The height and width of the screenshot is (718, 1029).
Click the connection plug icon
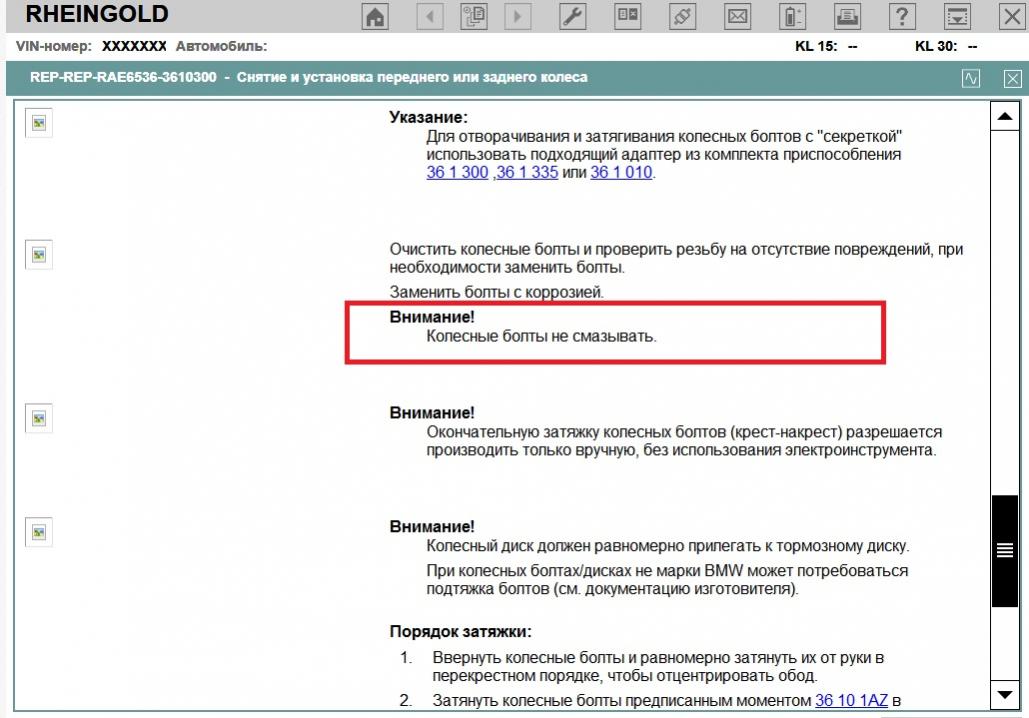coord(683,17)
